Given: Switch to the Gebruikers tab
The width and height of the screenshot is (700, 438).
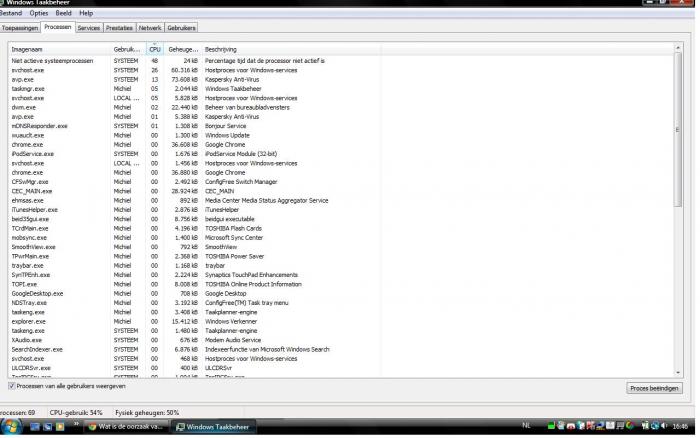Looking at the screenshot, I should click(181, 28).
